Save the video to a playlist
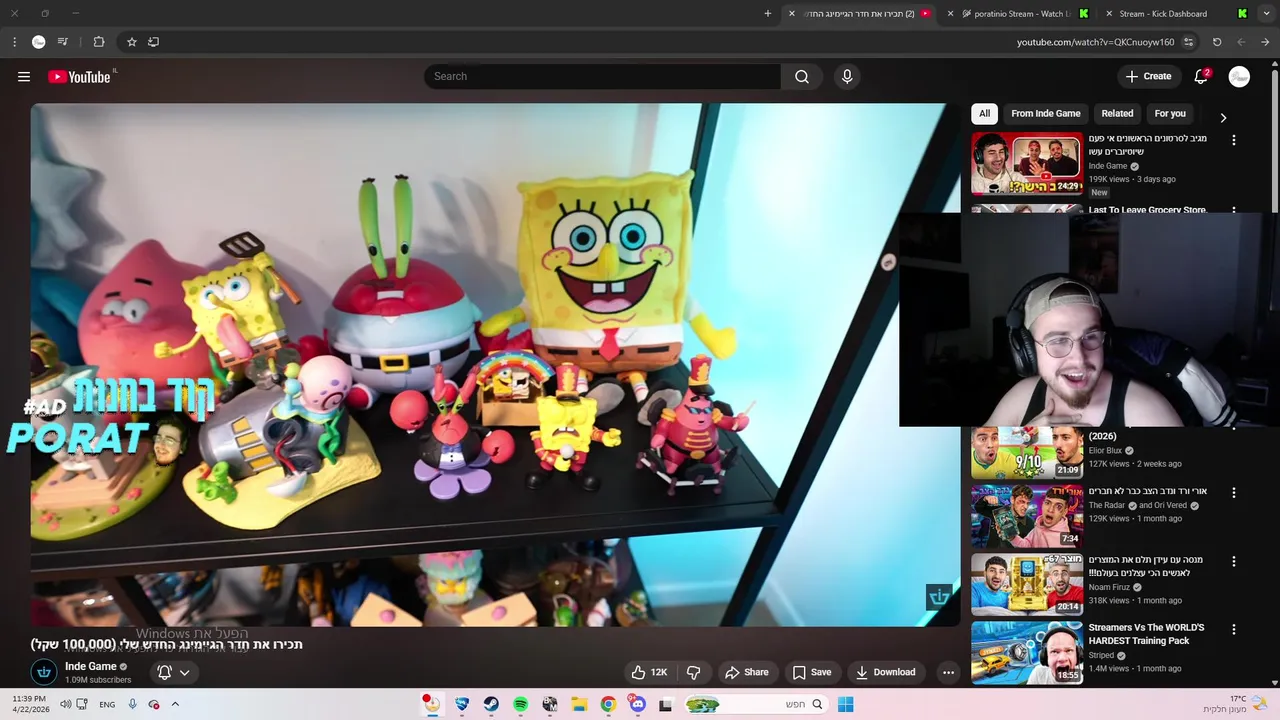Image resolution: width=1280 pixels, height=720 pixels. [x=811, y=672]
